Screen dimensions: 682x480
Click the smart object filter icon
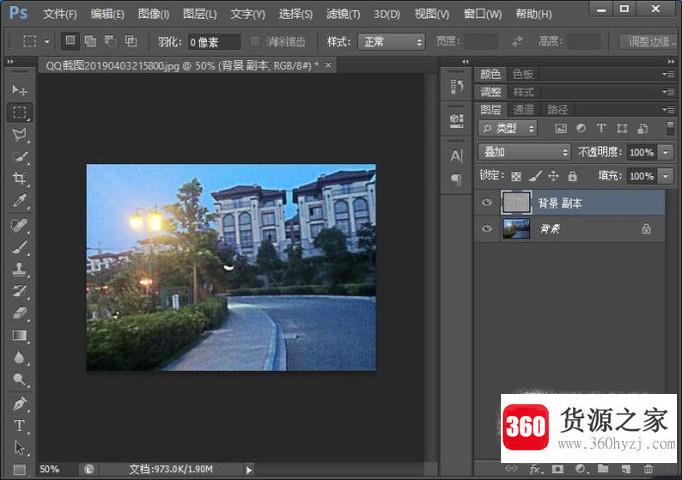click(642, 128)
